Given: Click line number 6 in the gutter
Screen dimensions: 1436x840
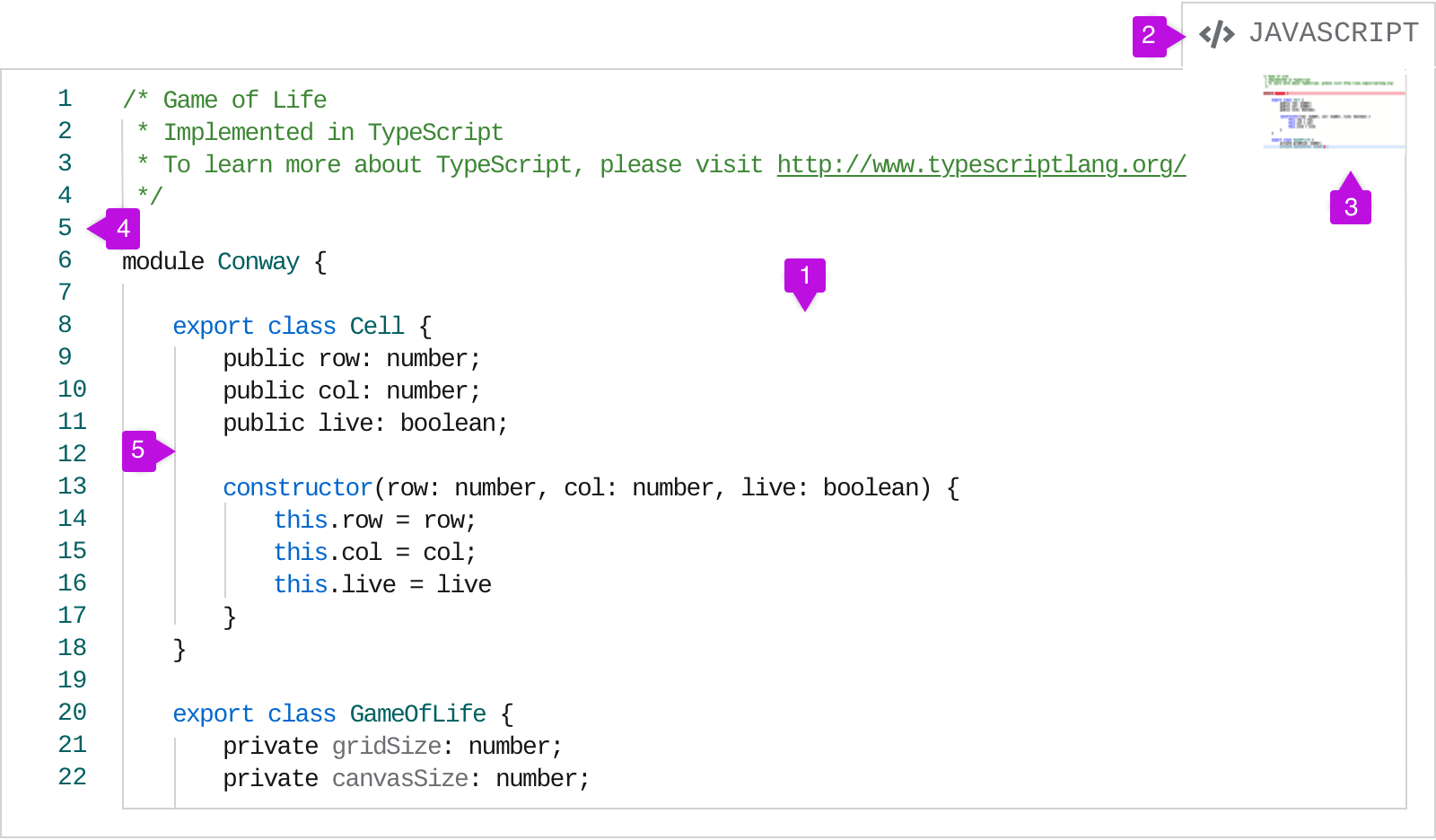Looking at the screenshot, I should (x=65, y=260).
